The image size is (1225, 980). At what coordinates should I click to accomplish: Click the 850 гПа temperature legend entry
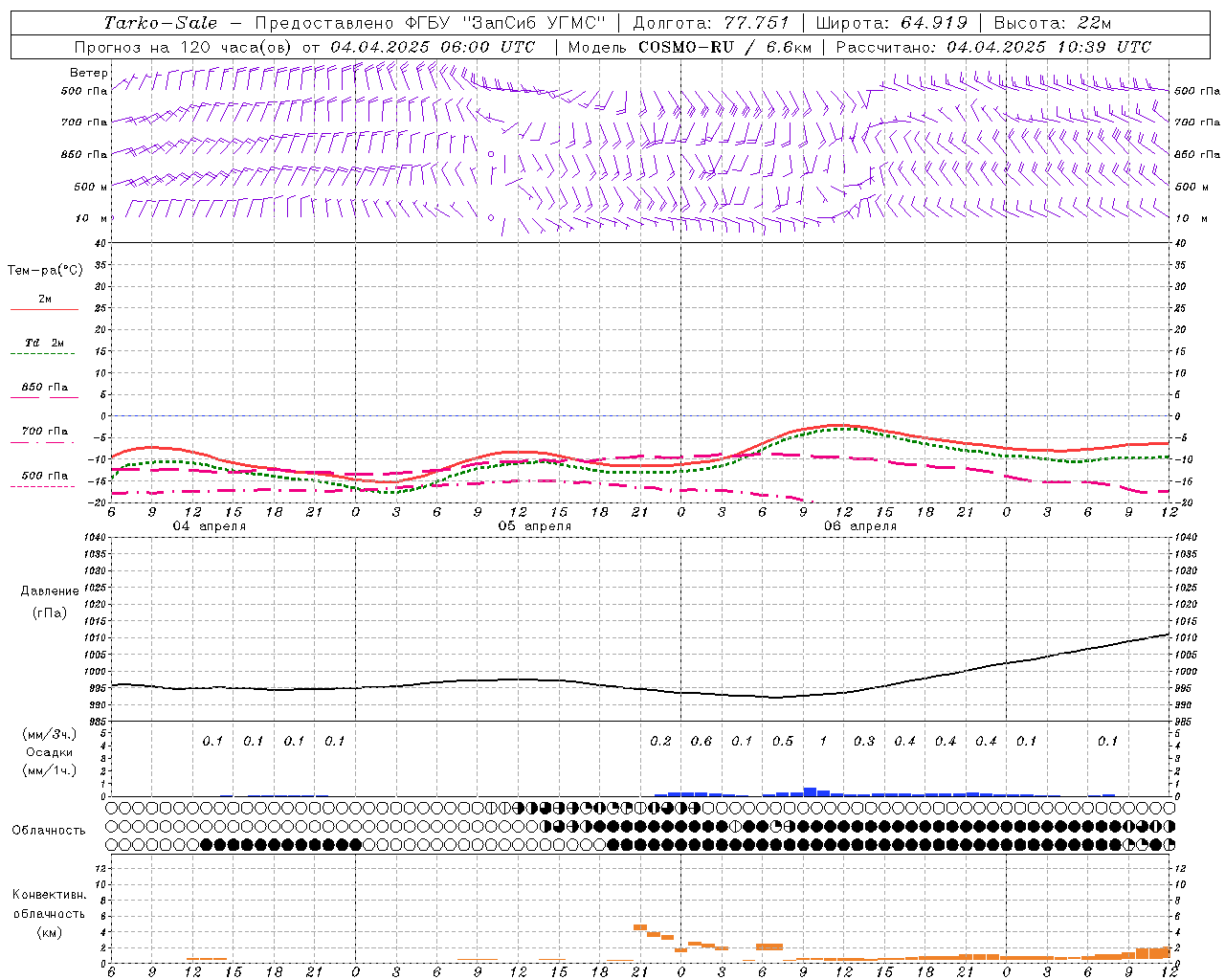(x=44, y=388)
